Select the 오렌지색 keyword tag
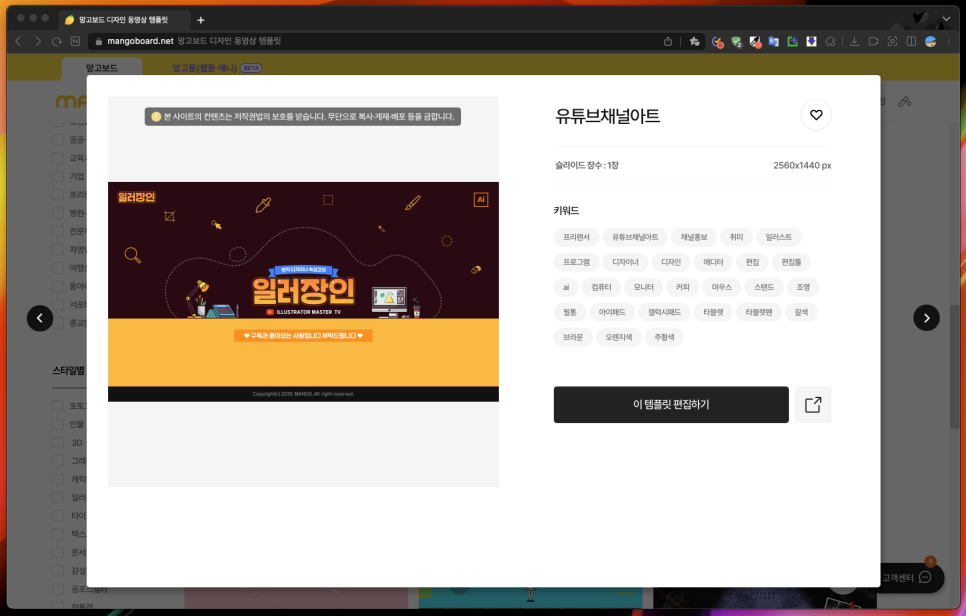 [619, 338]
